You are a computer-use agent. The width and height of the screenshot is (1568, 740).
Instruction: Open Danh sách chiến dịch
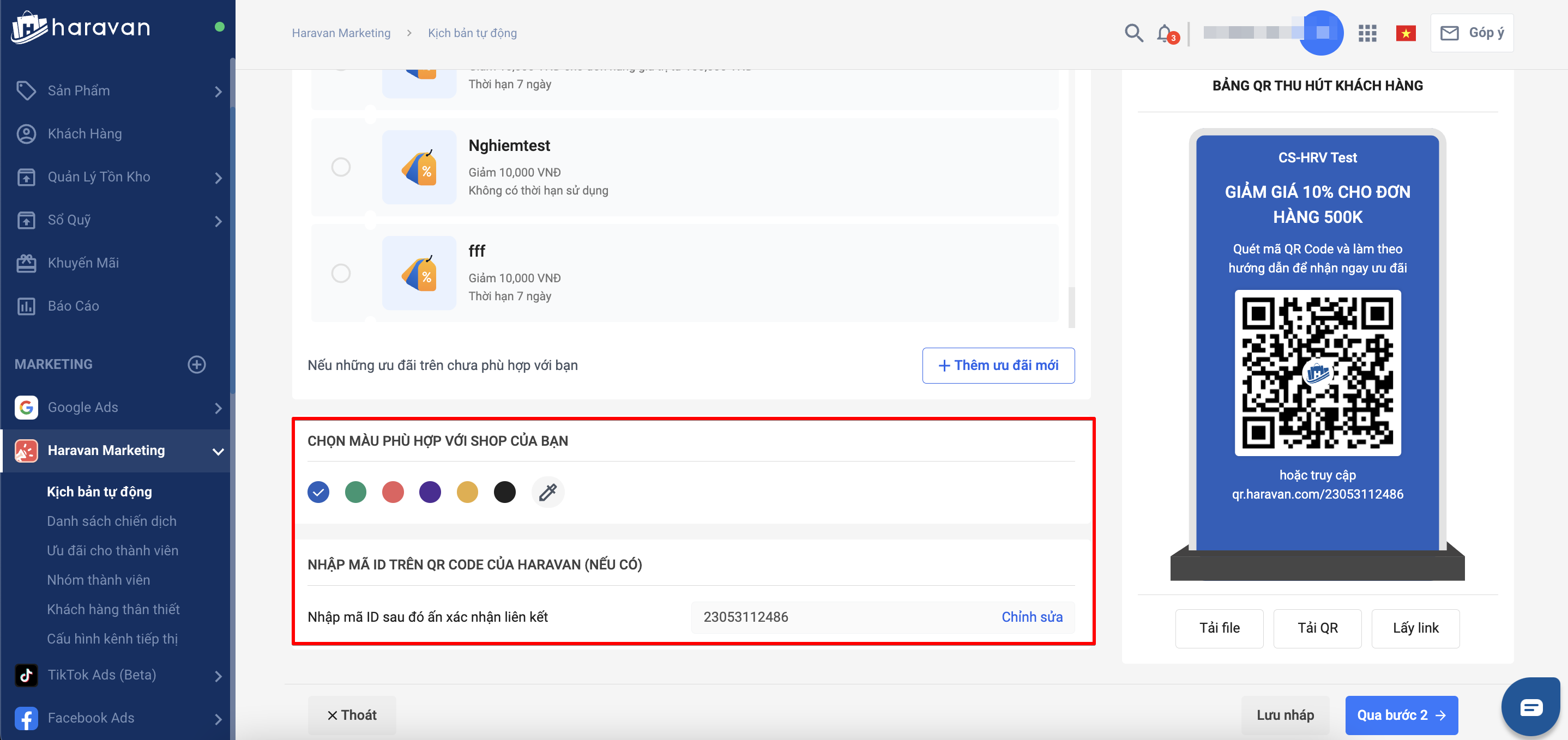pyautogui.click(x=111, y=521)
